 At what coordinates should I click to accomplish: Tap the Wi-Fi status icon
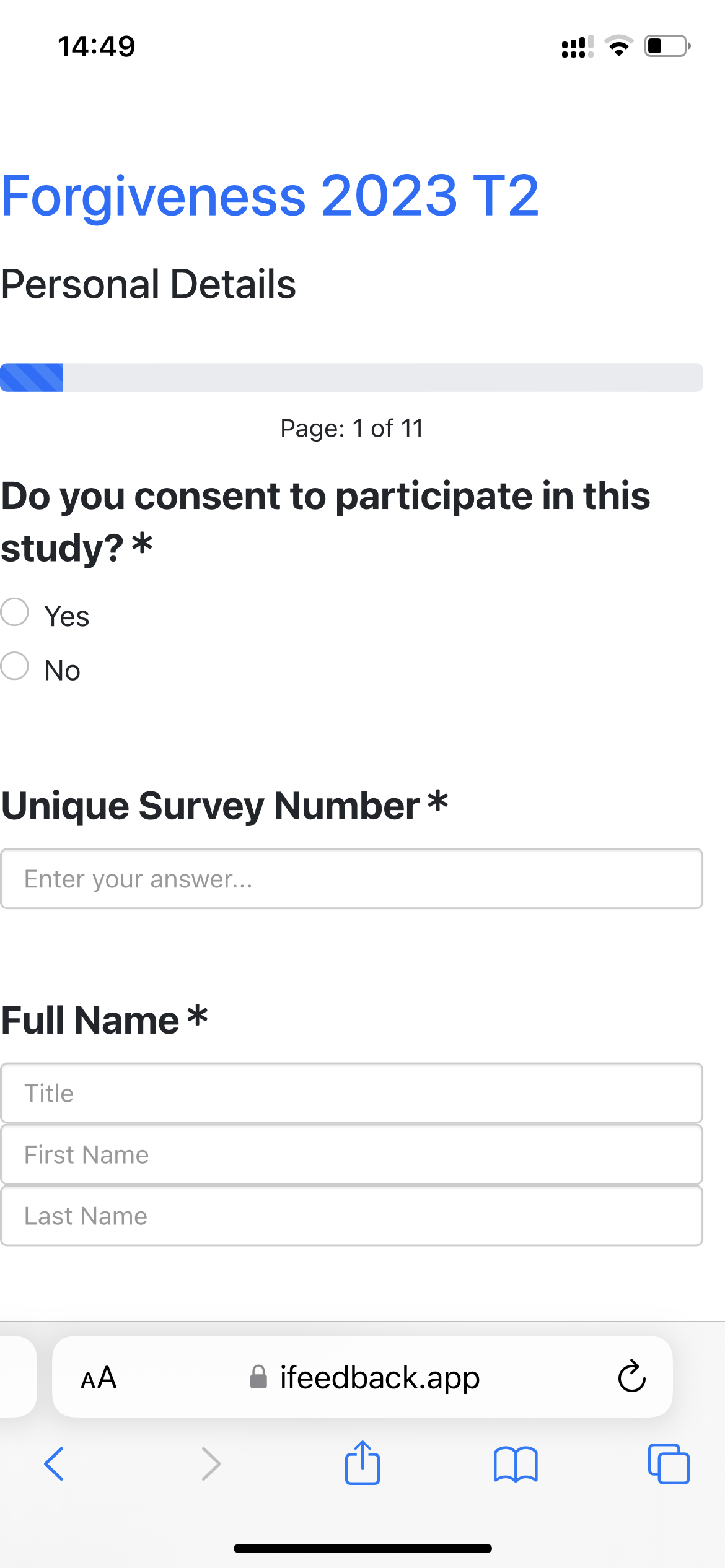pos(618,46)
